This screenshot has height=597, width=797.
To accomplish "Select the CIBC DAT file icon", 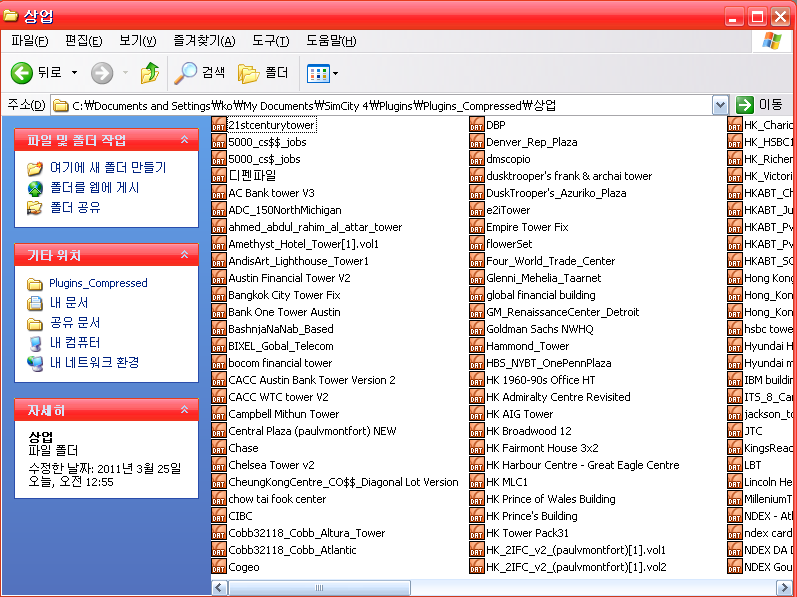I will pos(219,516).
